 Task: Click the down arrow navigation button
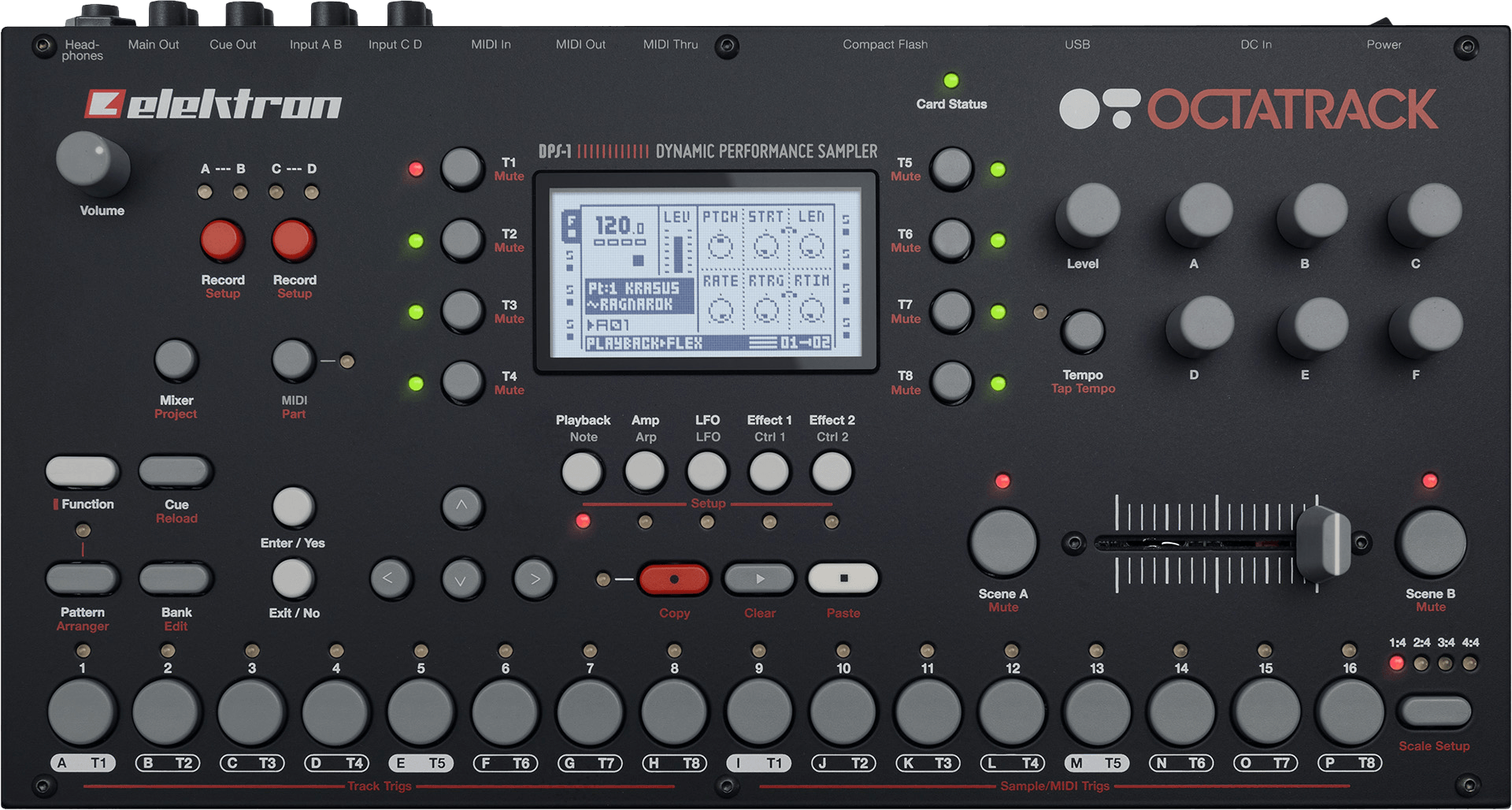click(462, 579)
